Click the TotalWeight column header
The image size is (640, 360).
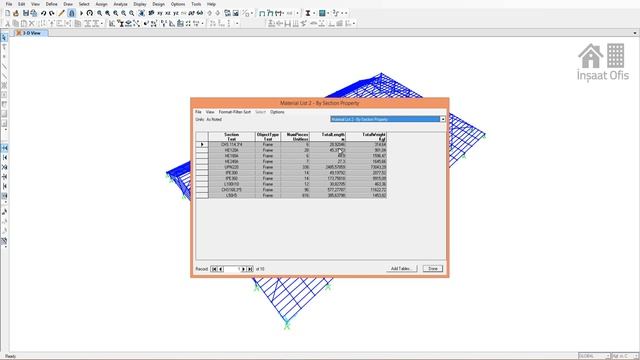(367, 137)
